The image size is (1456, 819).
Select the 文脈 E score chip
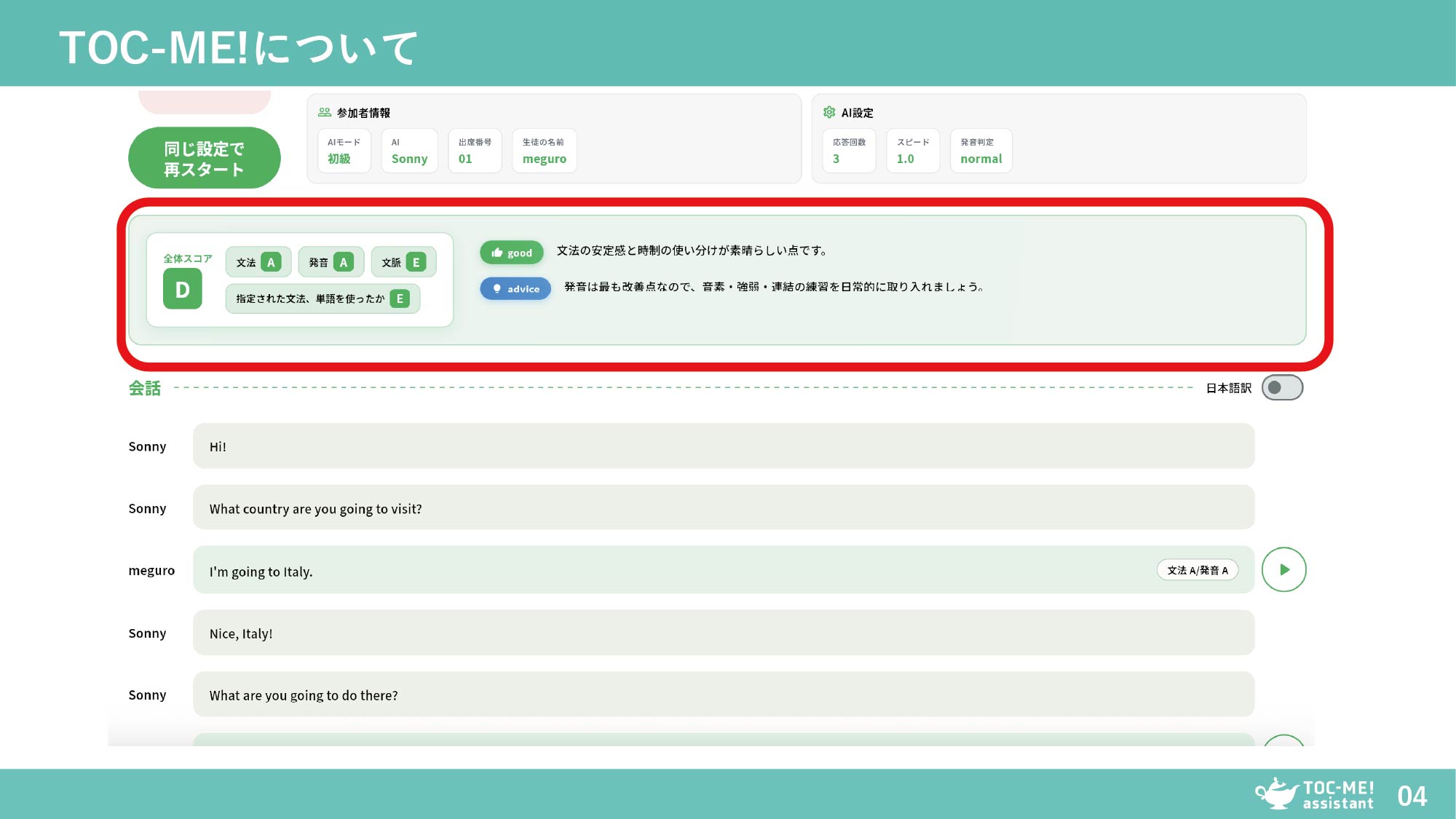pos(403,262)
